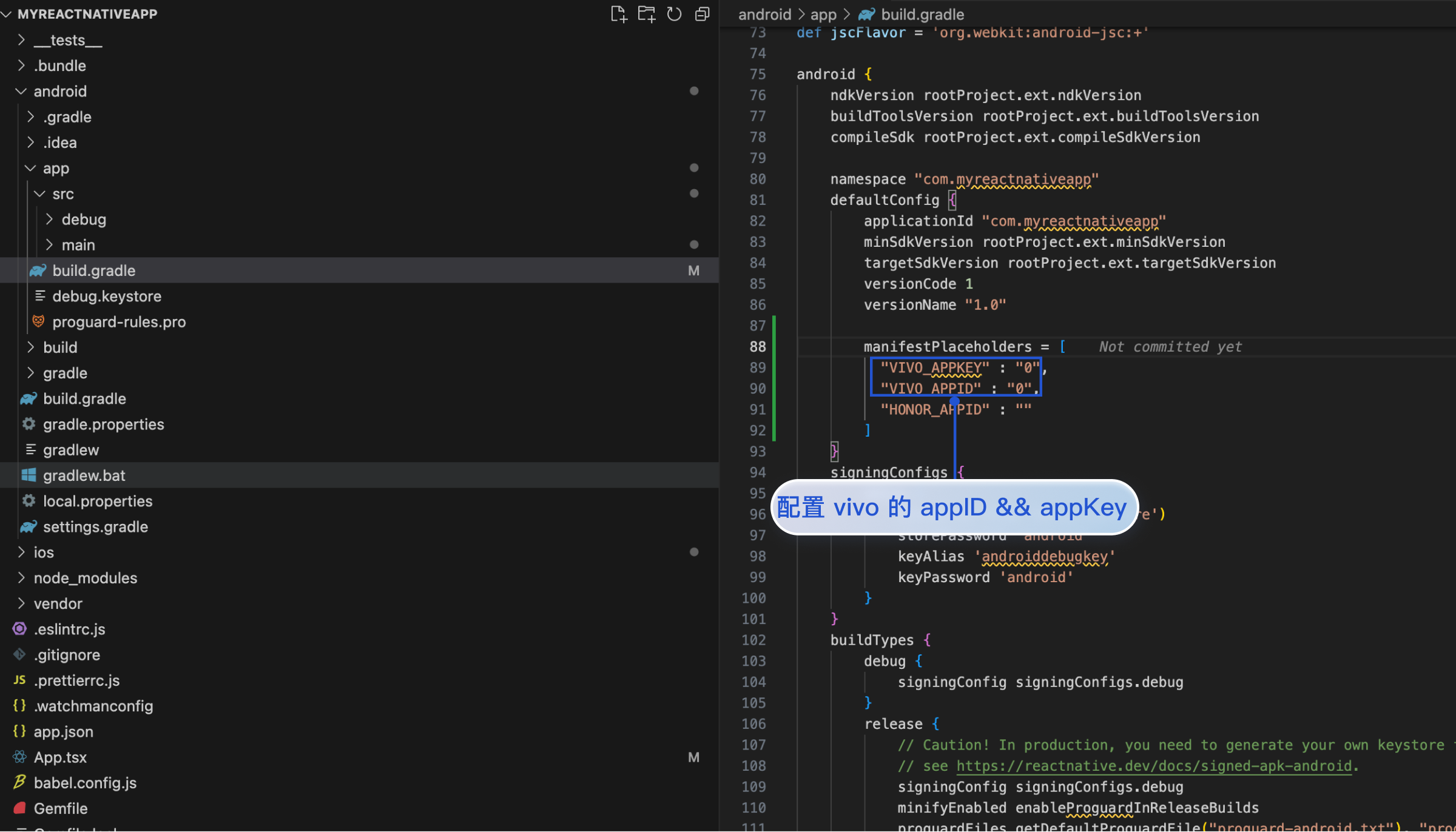Refresh the explorer with the refresh icon
Viewport: 1456px width, 832px height.
[674, 14]
